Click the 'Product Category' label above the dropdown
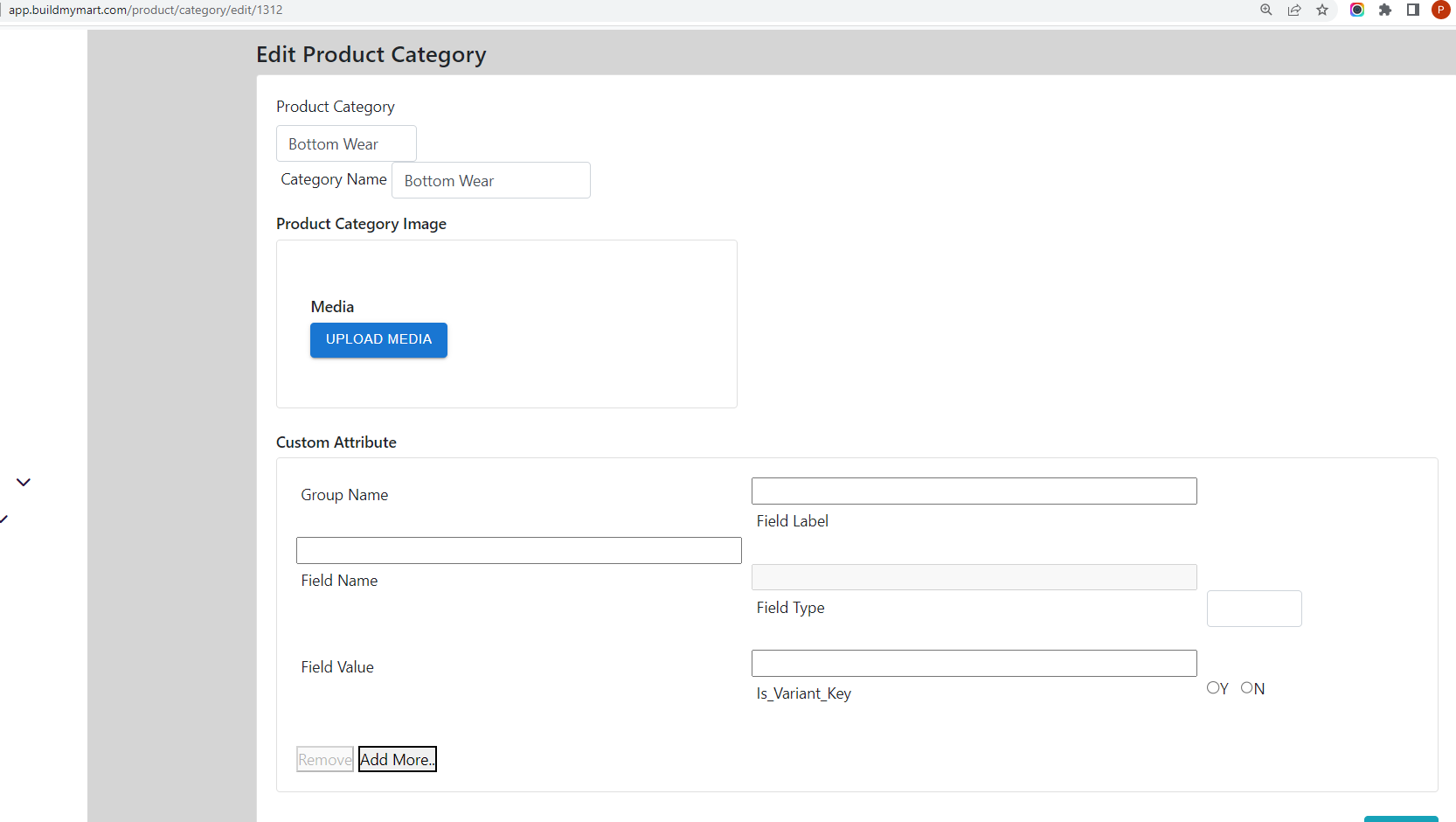1456x822 pixels. click(336, 107)
